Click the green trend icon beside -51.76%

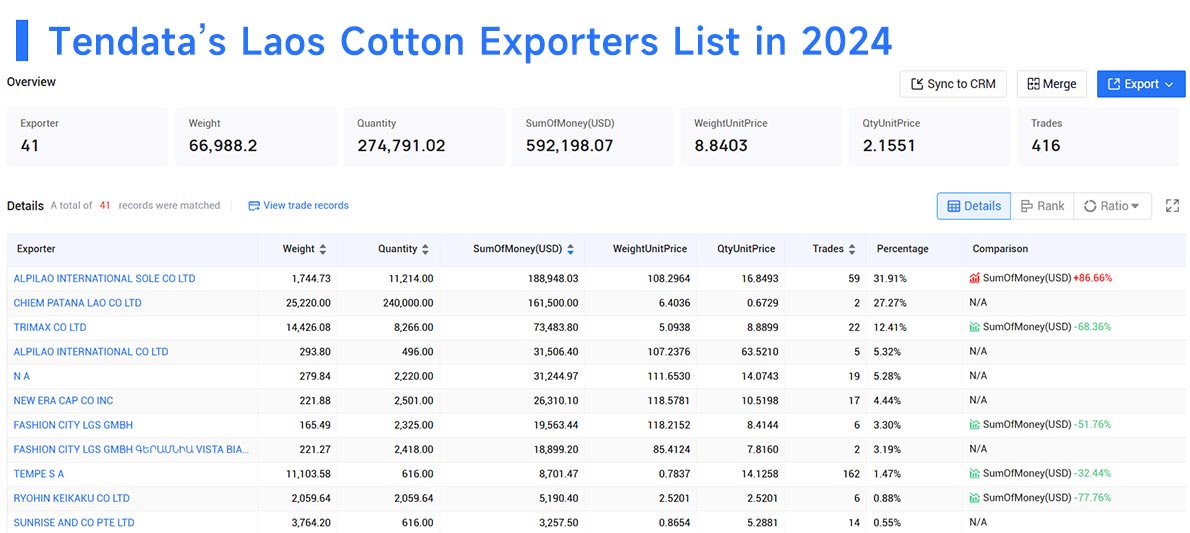[x=975, y=425]
